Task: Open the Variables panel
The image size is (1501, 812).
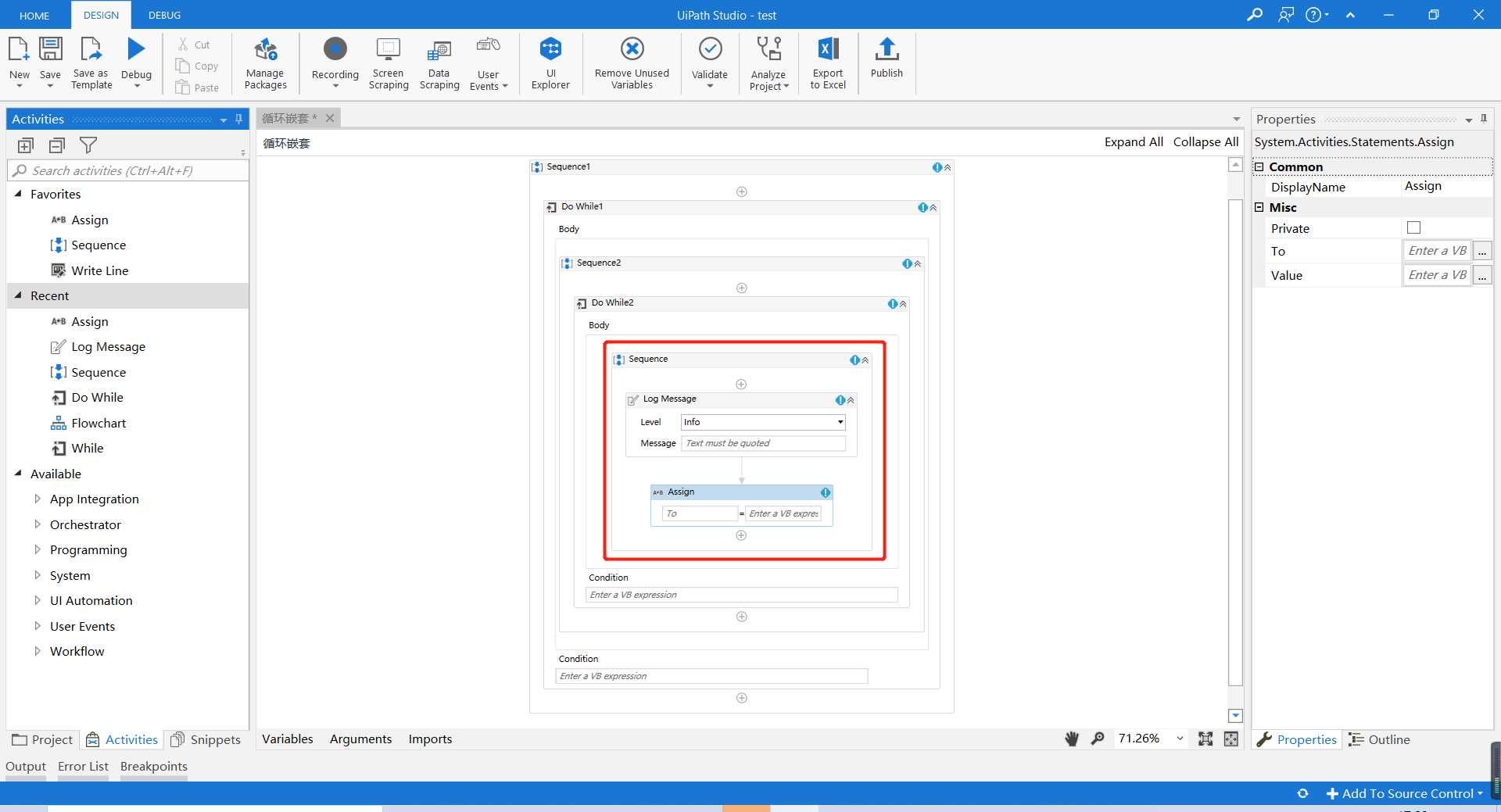Action: pyautogui.click(x=288, y=739)
